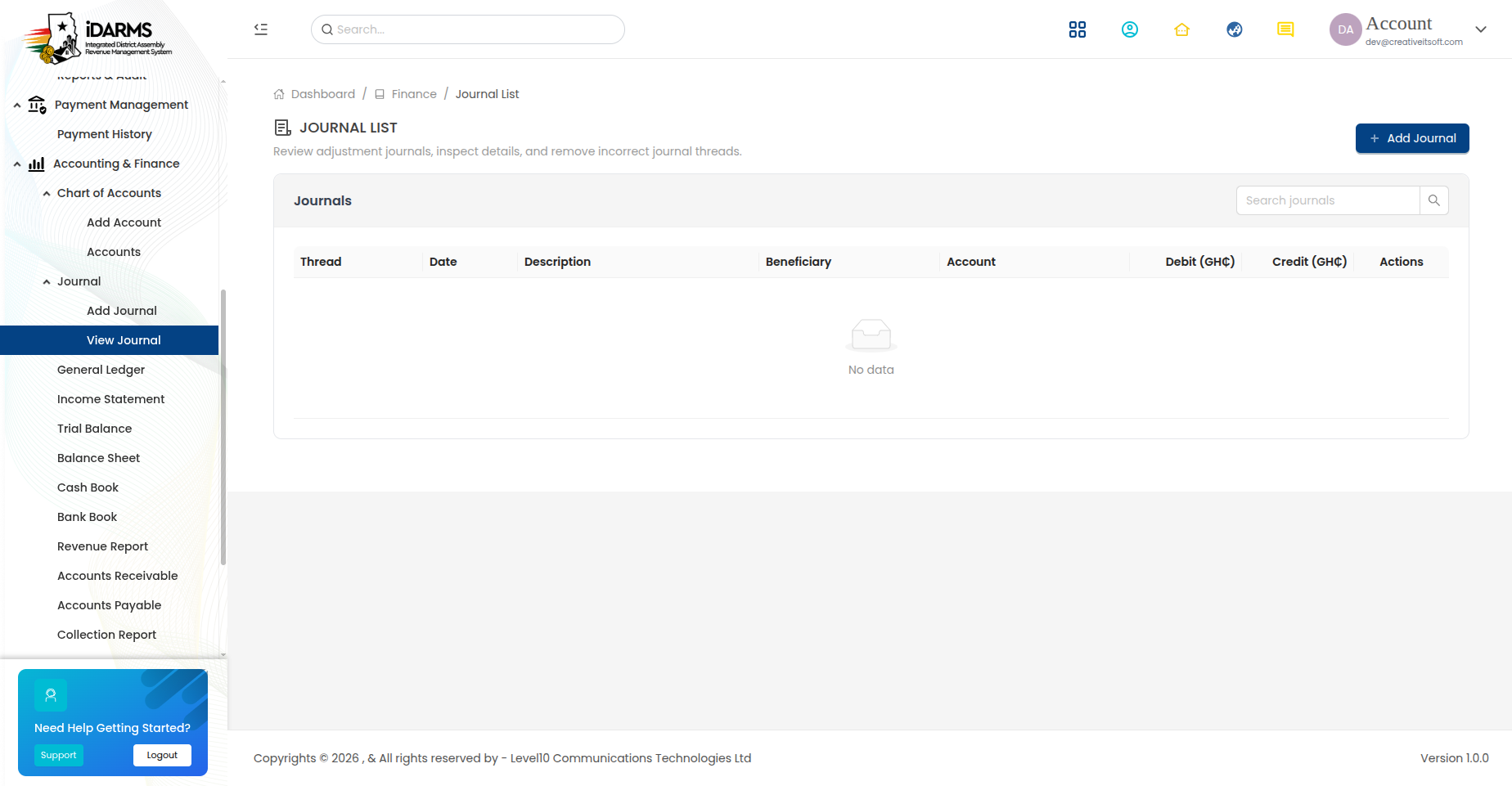This screenshot has width=1512, height=786.
Task: Focus the Search journals input field
Action: (x=1328, y=200)
